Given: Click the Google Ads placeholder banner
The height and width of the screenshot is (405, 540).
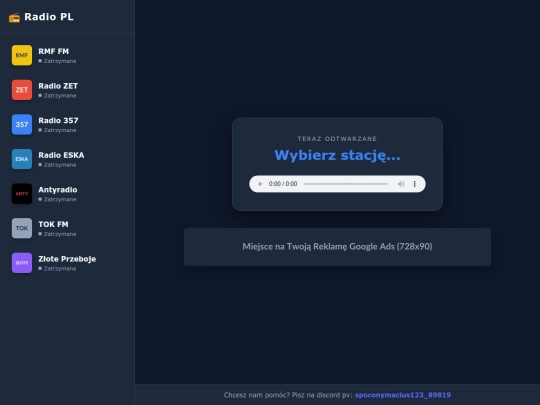Looking at the screenshot, I should (337, 247).
